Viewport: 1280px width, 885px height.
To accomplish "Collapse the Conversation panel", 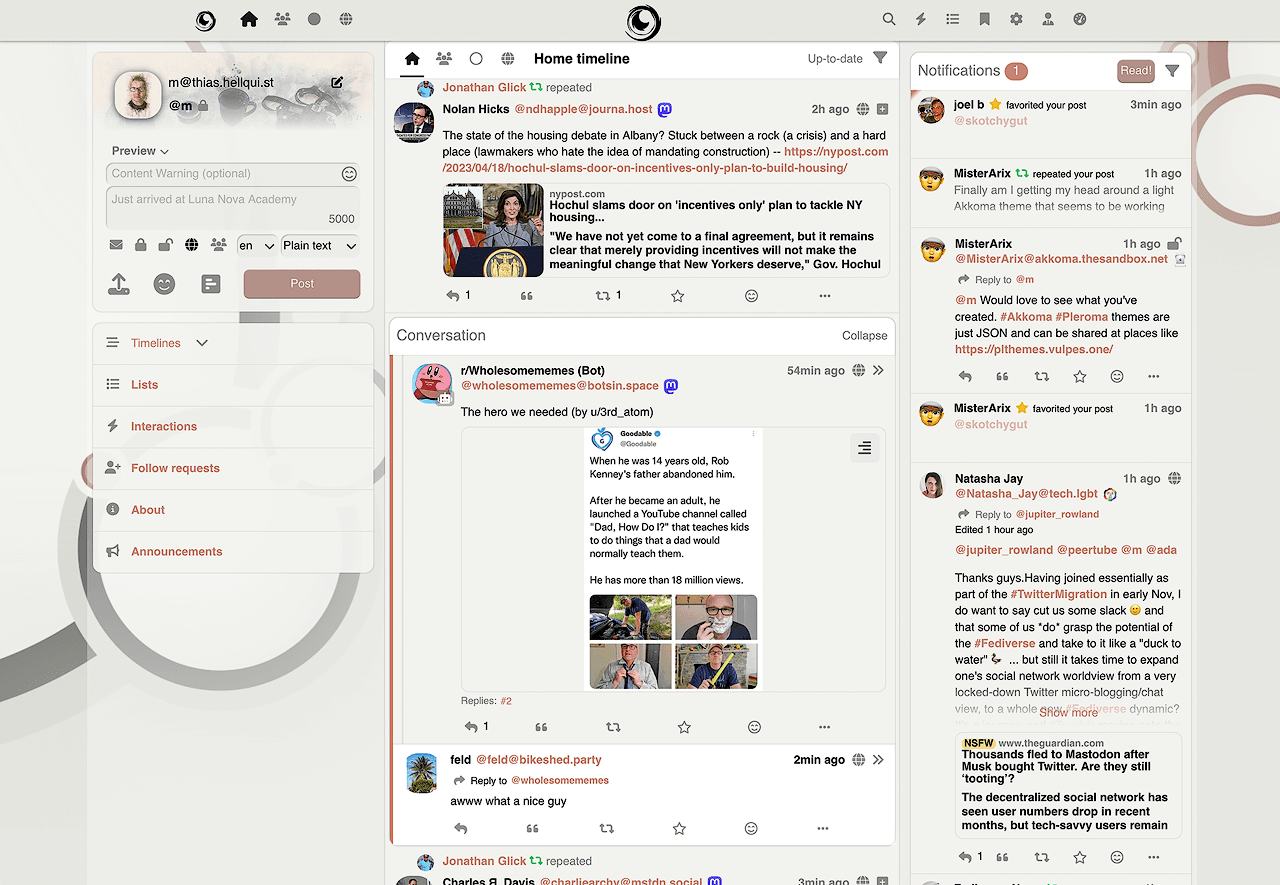I will tap(864, 336).
